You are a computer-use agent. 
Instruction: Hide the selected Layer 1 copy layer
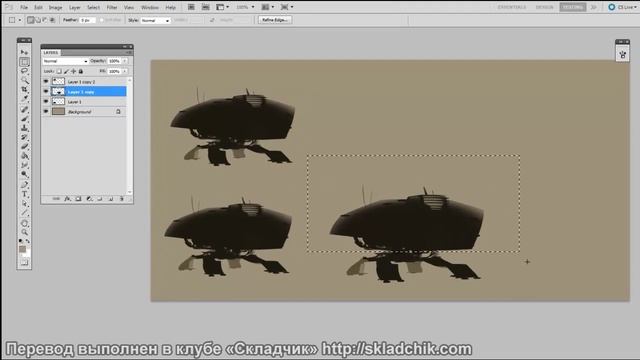tap(46, 91)
